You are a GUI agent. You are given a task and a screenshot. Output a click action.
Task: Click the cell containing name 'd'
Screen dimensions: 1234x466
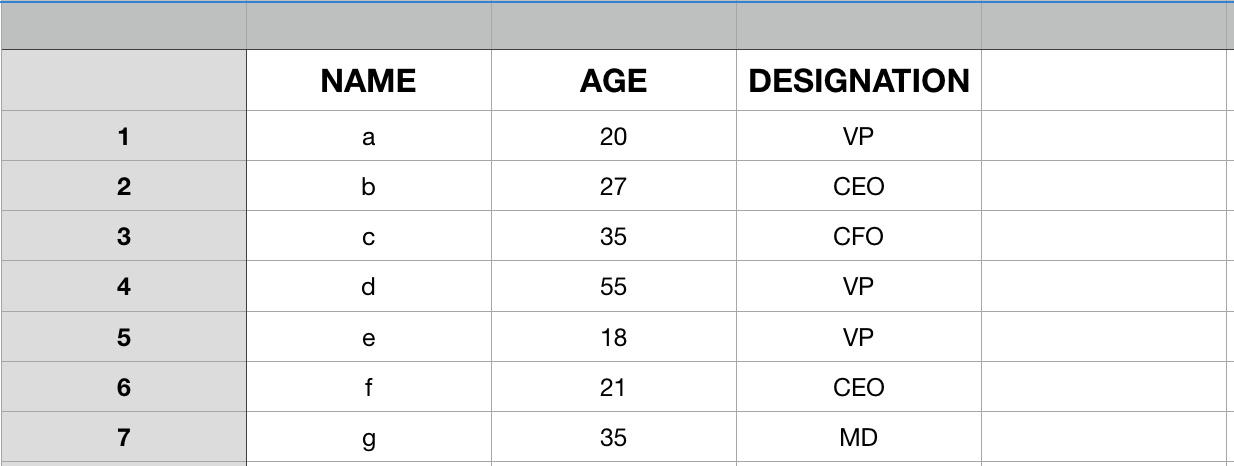[x=369, y=286]
